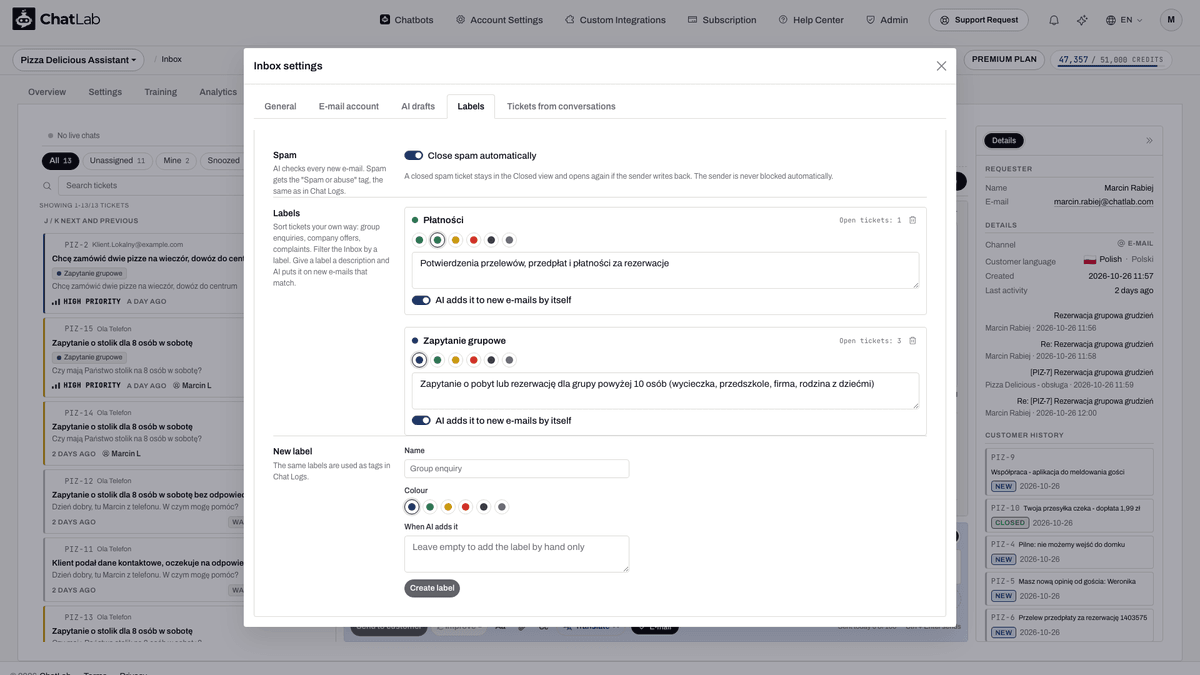
Task: Select green colour for the new label
Action: 430,507
